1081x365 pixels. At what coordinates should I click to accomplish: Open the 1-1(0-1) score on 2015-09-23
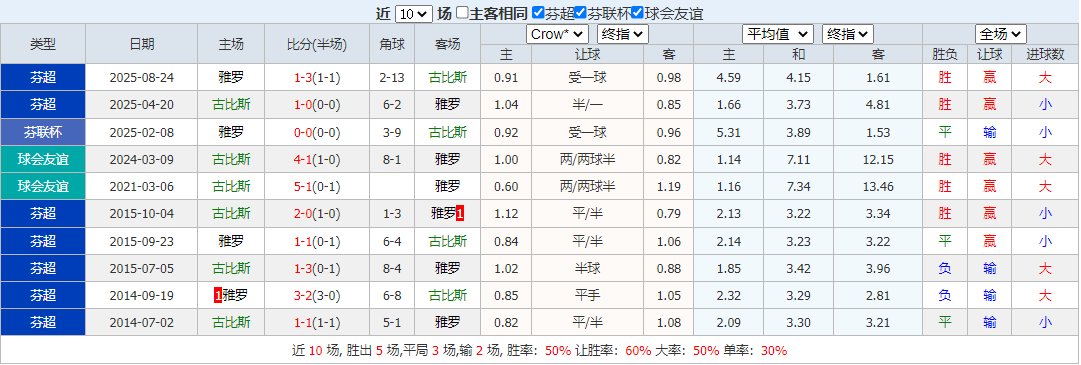(x=317, y=241)
